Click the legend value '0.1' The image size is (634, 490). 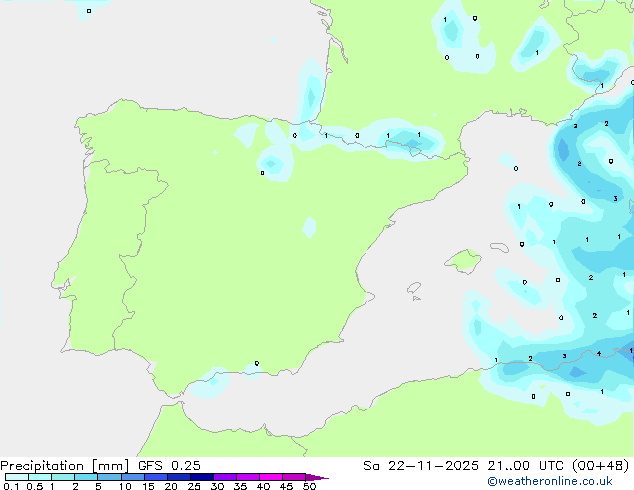pyautogui.click(x=11, y=486)
